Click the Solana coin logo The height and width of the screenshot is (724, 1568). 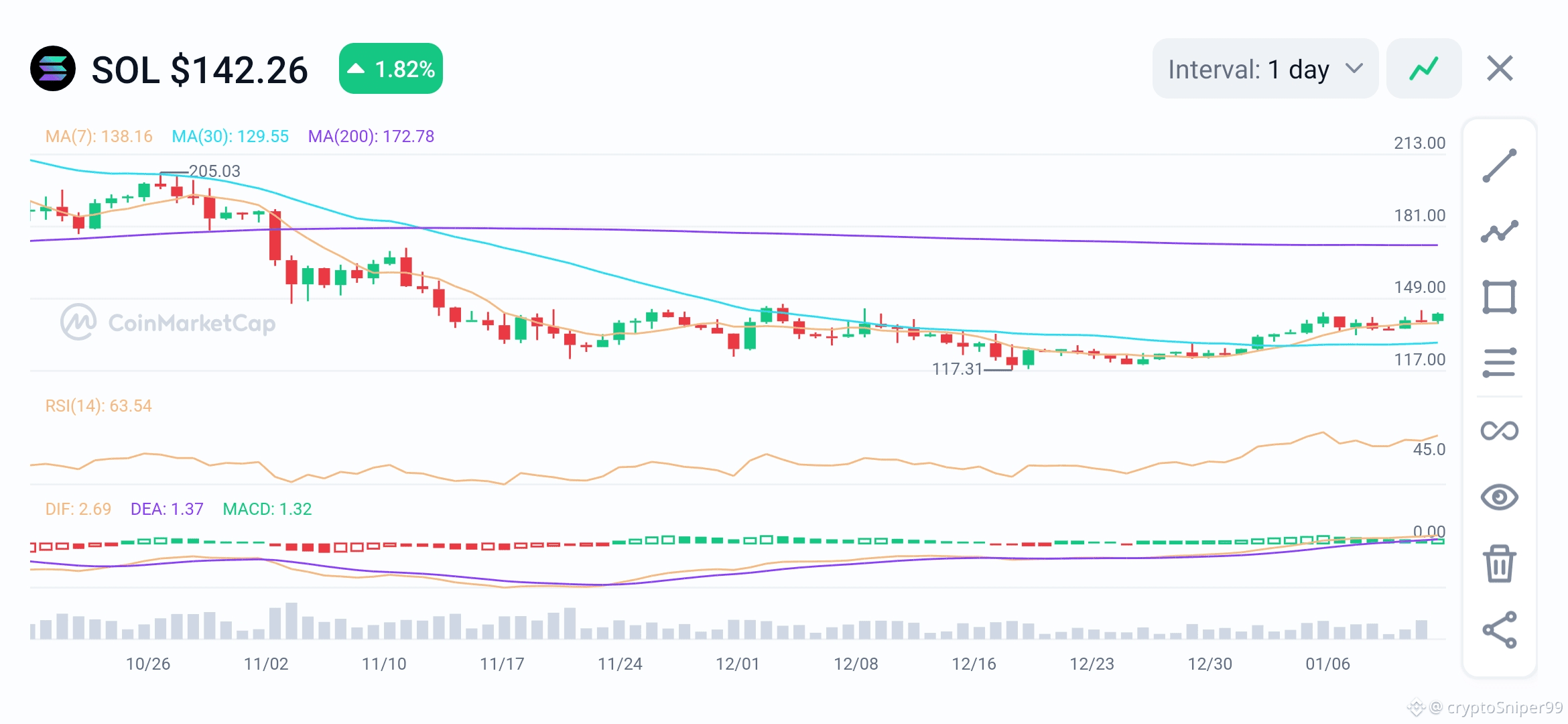click(53, 68)
